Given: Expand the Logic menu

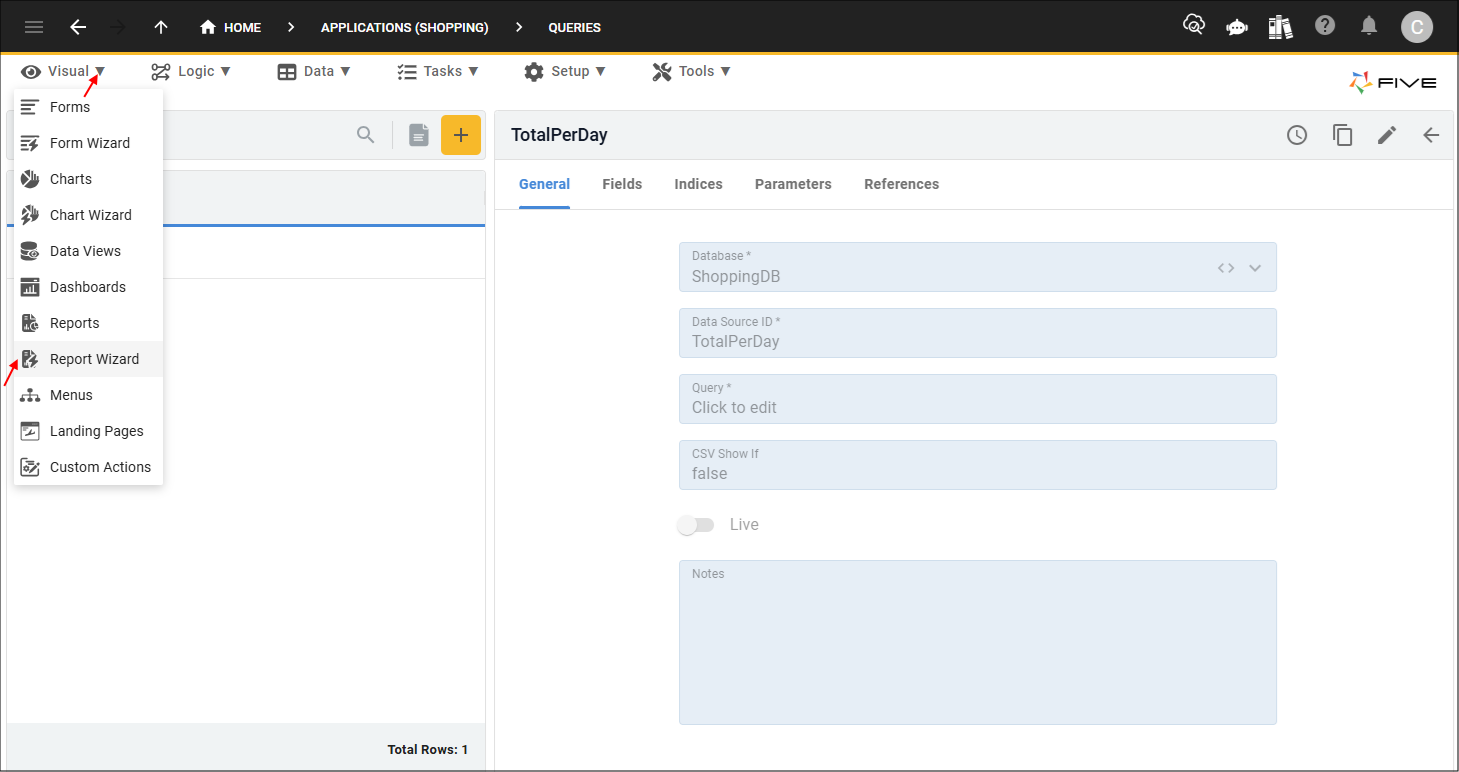Looking at the screenshot, I should [x=191, y=71].
